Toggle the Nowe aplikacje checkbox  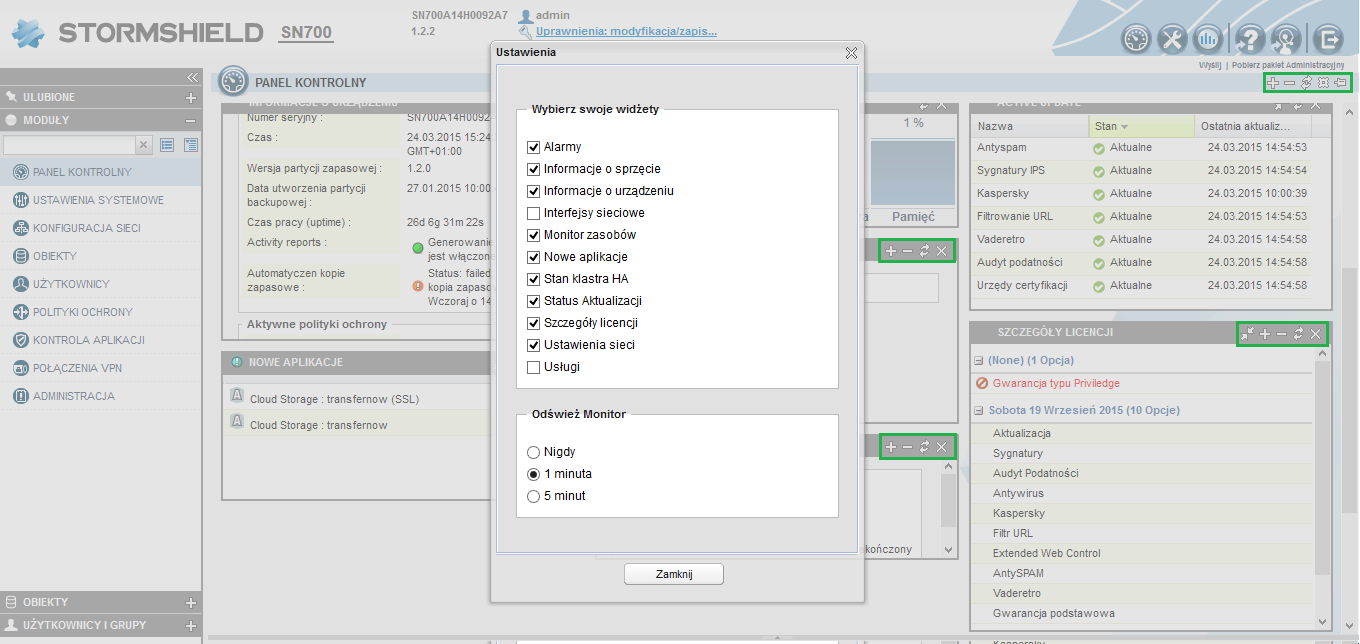533,257
